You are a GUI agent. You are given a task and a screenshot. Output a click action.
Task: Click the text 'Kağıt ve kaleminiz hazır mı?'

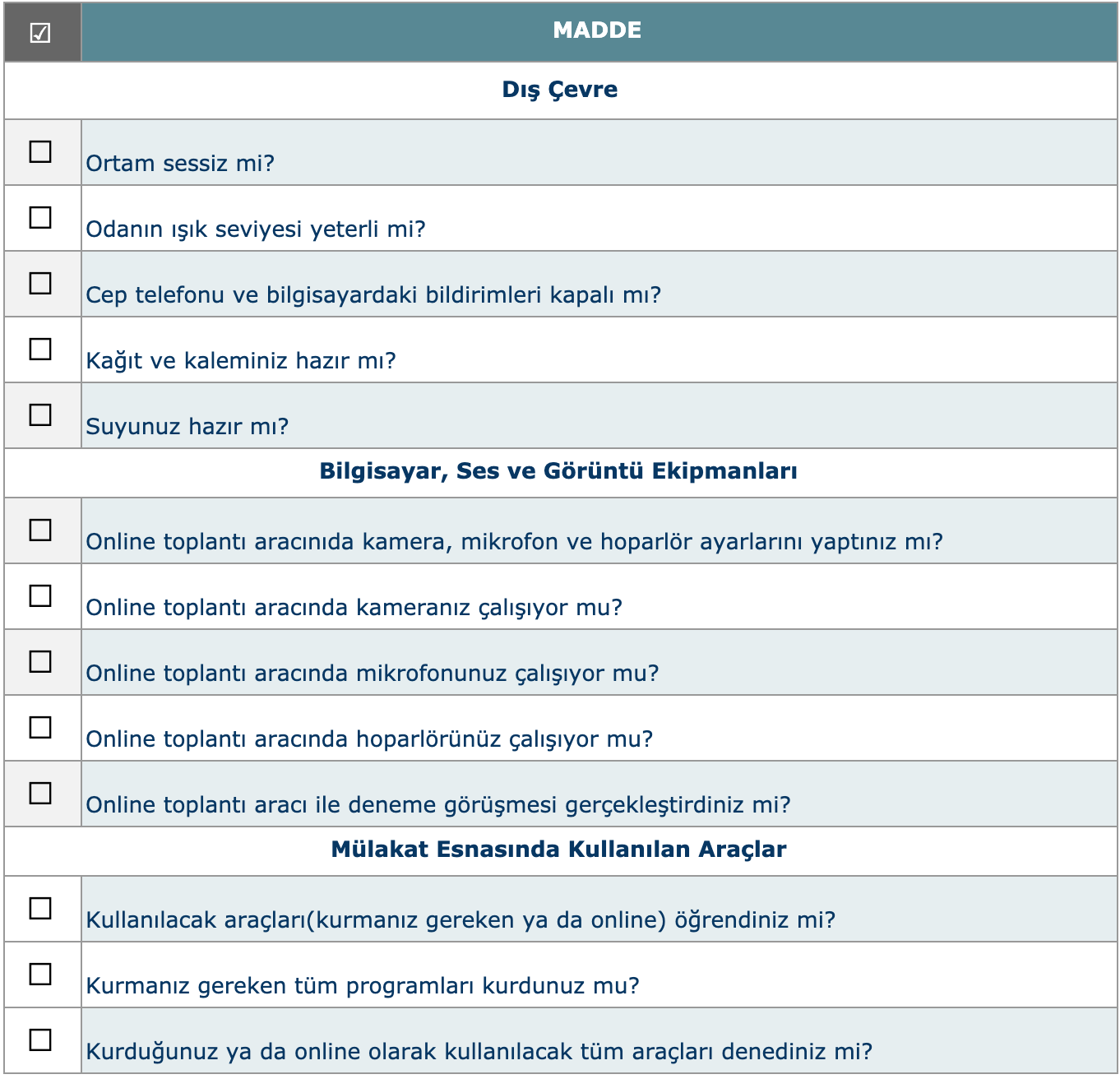(241, 361)
